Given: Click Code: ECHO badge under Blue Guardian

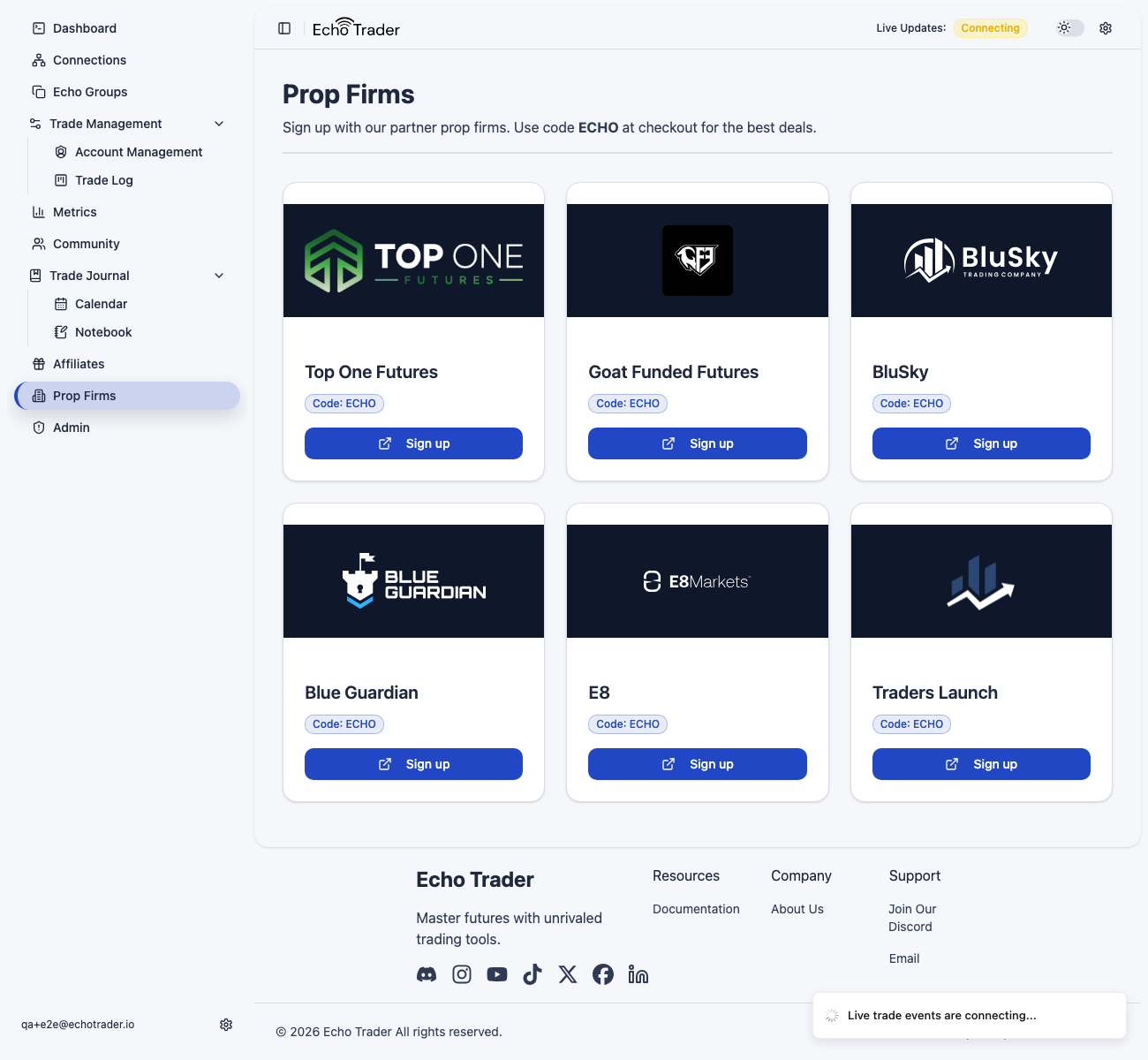Looking at the screenshot, I should click(344, 724).
